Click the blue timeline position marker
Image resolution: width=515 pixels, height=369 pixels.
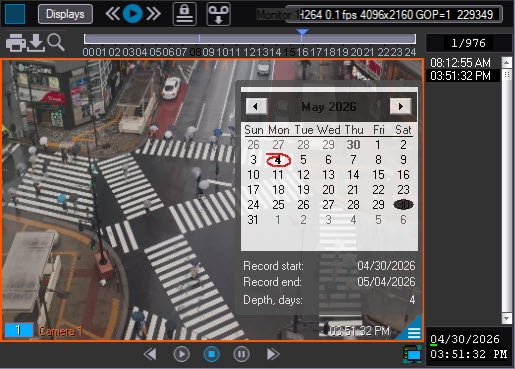pyautogui.click(x=302, y=32)
